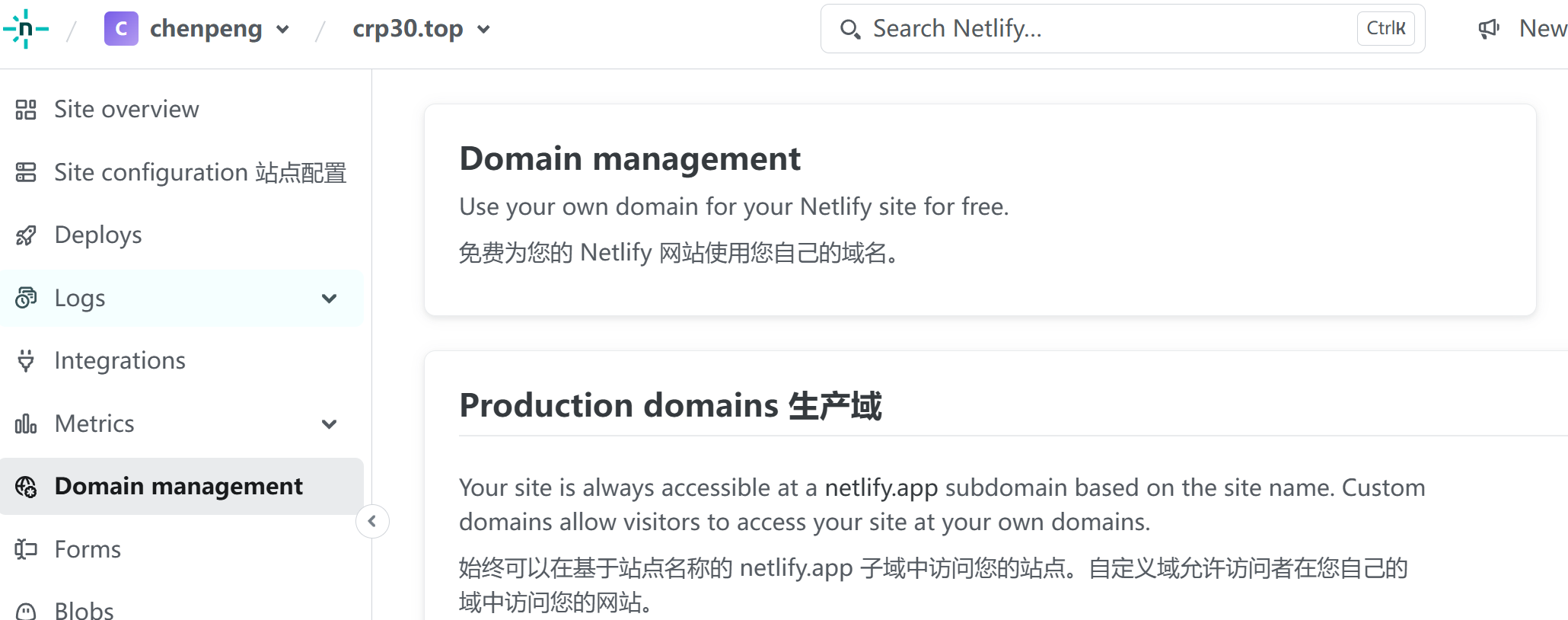Expand the Metrics submenu chevron

pyautogui.click(x=329, y=424)
